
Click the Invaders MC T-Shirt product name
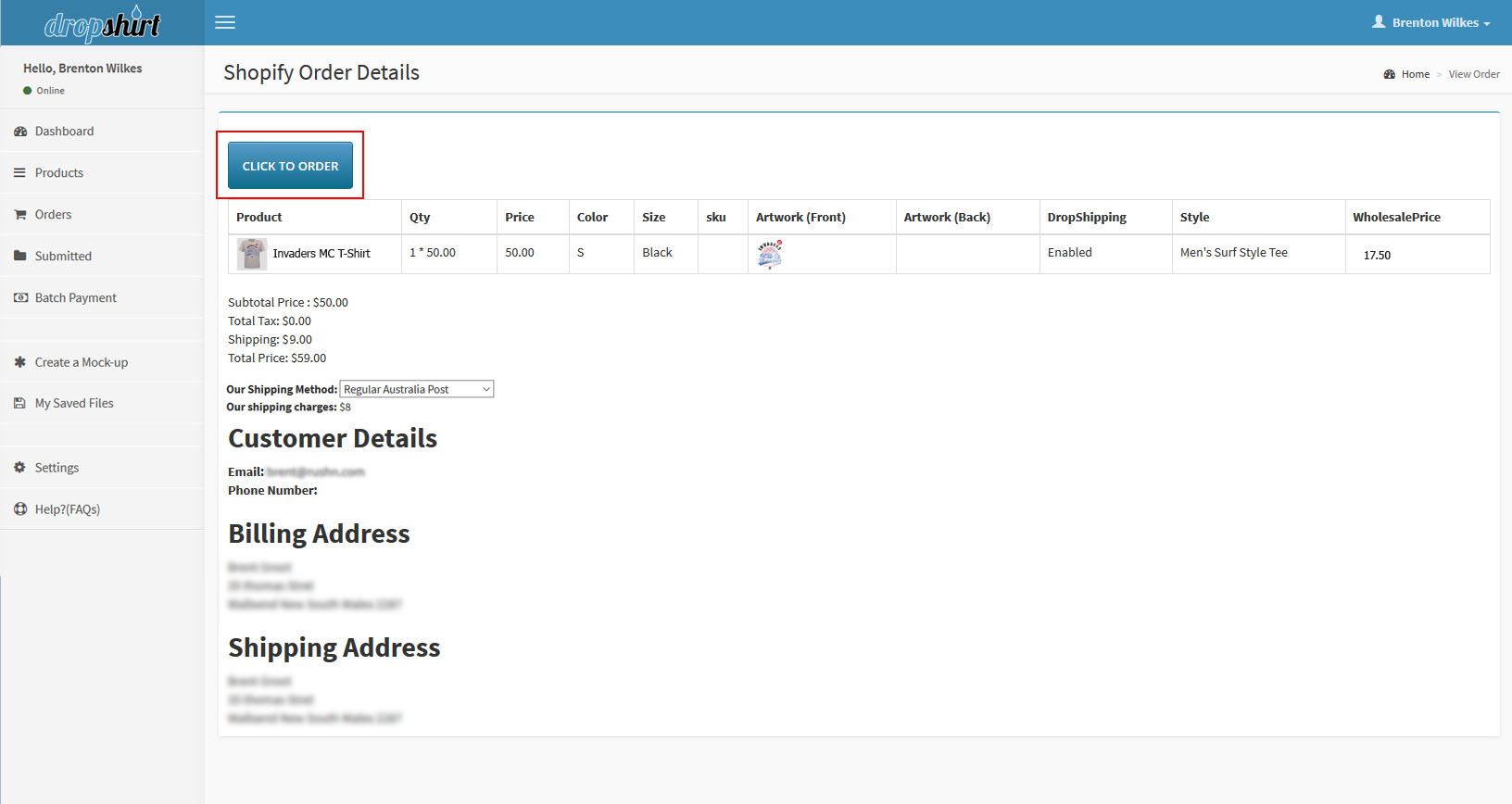(x=321, y=254)
